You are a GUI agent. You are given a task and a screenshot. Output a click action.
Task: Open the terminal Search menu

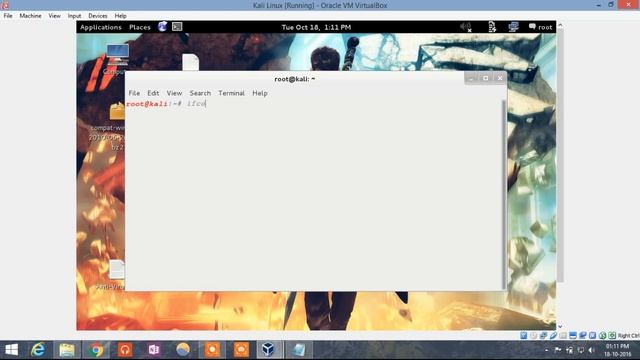200,93
